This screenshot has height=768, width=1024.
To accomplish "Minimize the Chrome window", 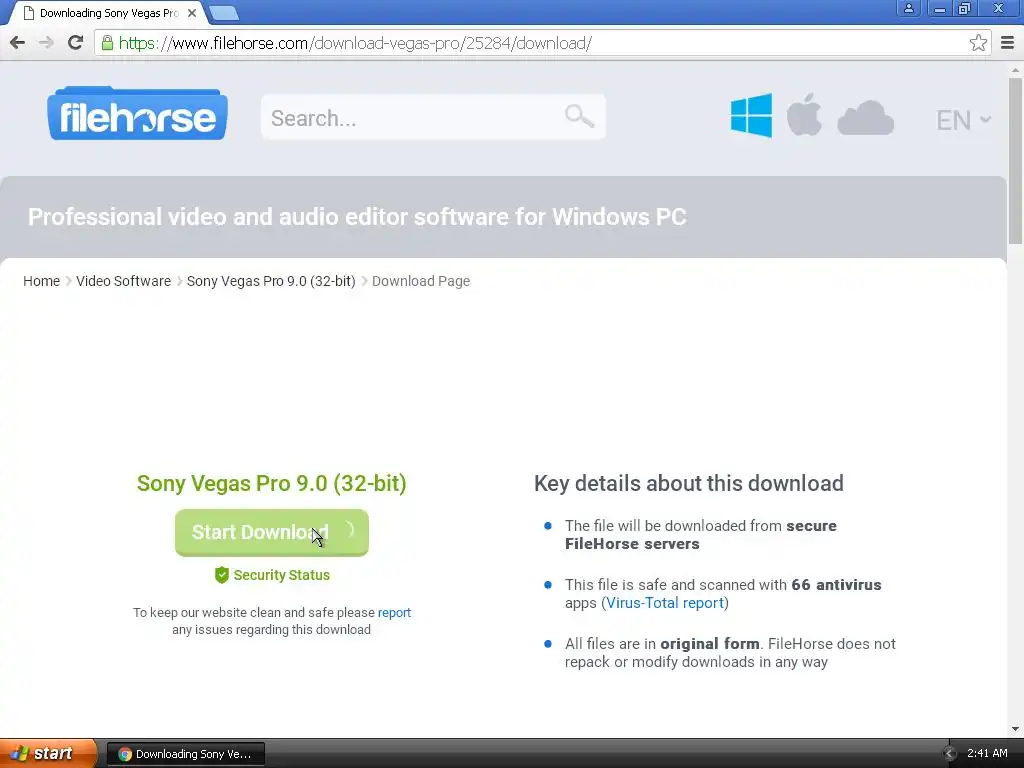I will tap(940, 8).
